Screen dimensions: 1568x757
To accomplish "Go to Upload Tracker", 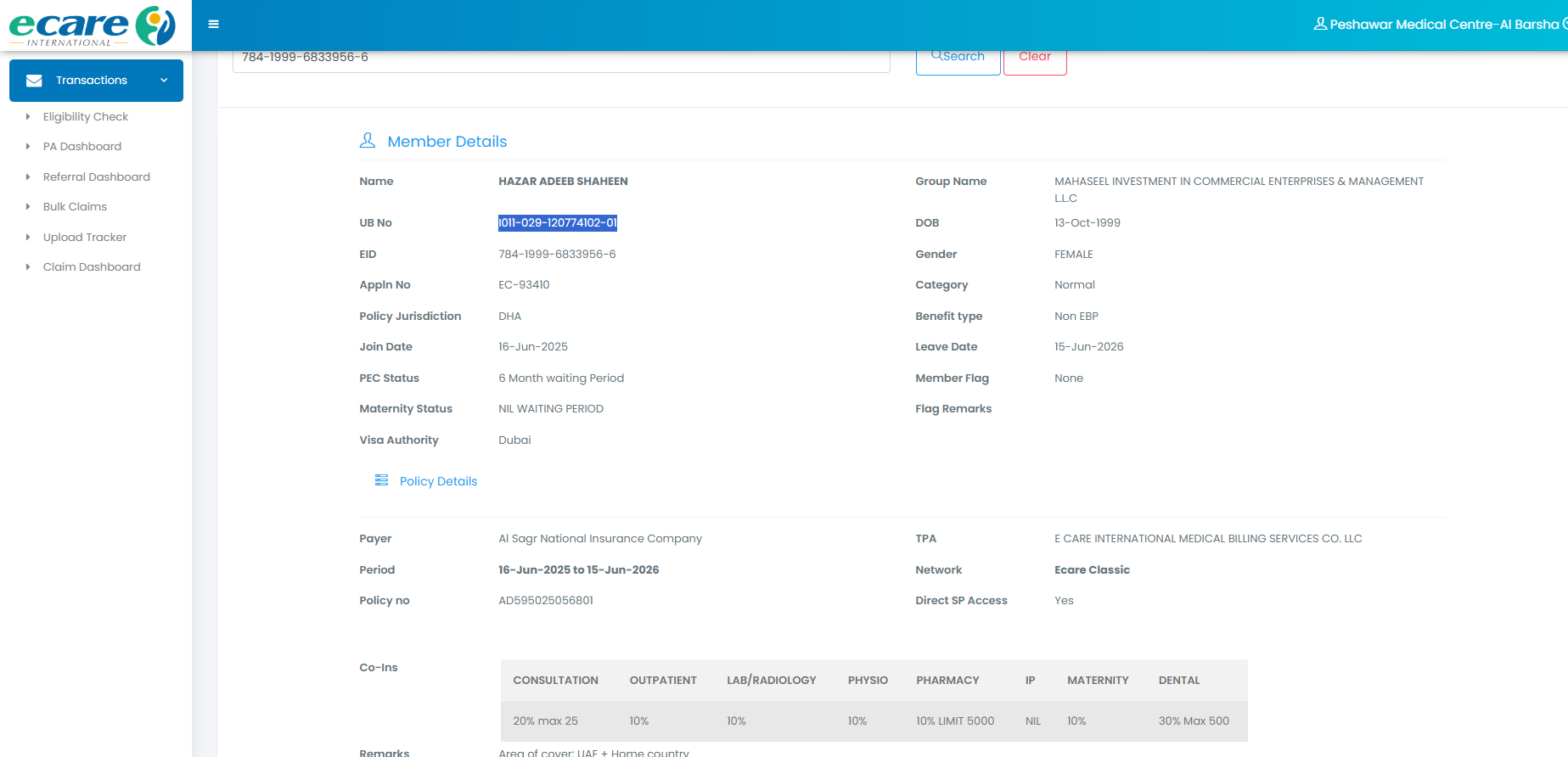I will [85, 238].
